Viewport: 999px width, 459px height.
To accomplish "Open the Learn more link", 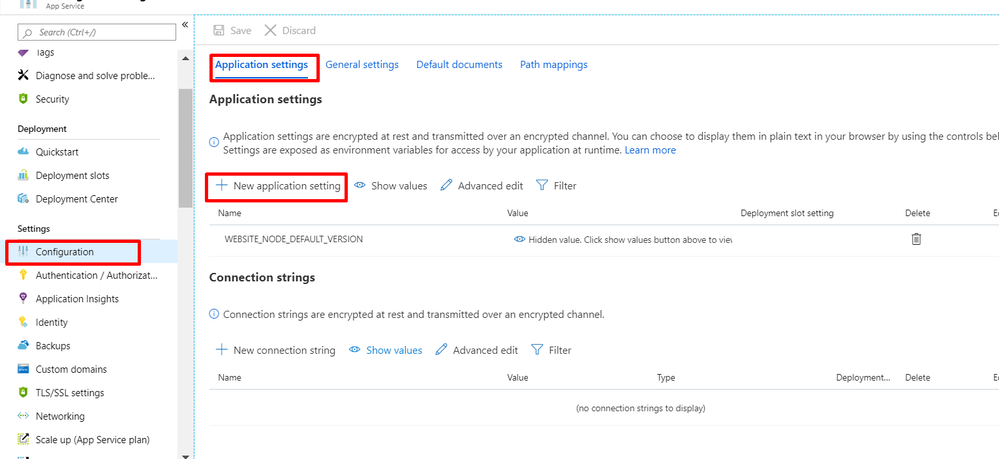I will [x=650, y=150].
